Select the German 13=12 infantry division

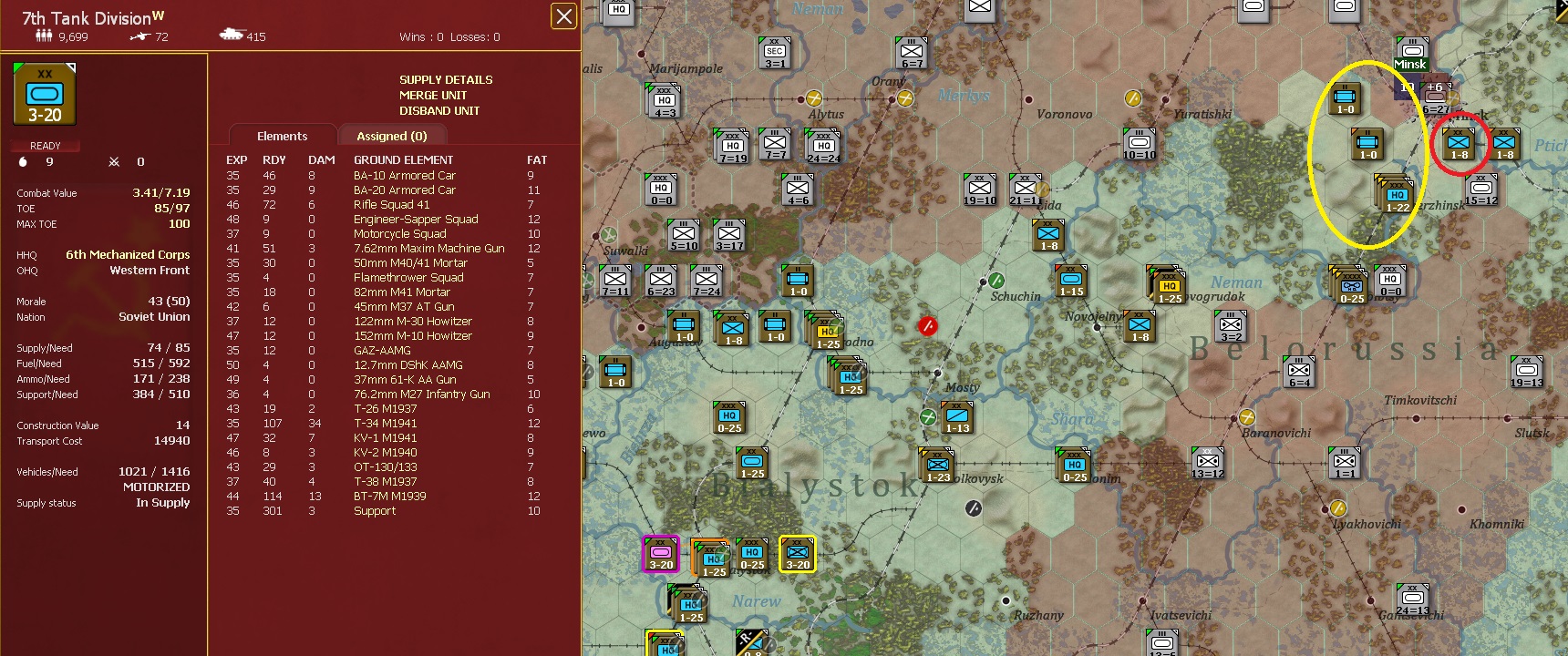pos(1208,464)
